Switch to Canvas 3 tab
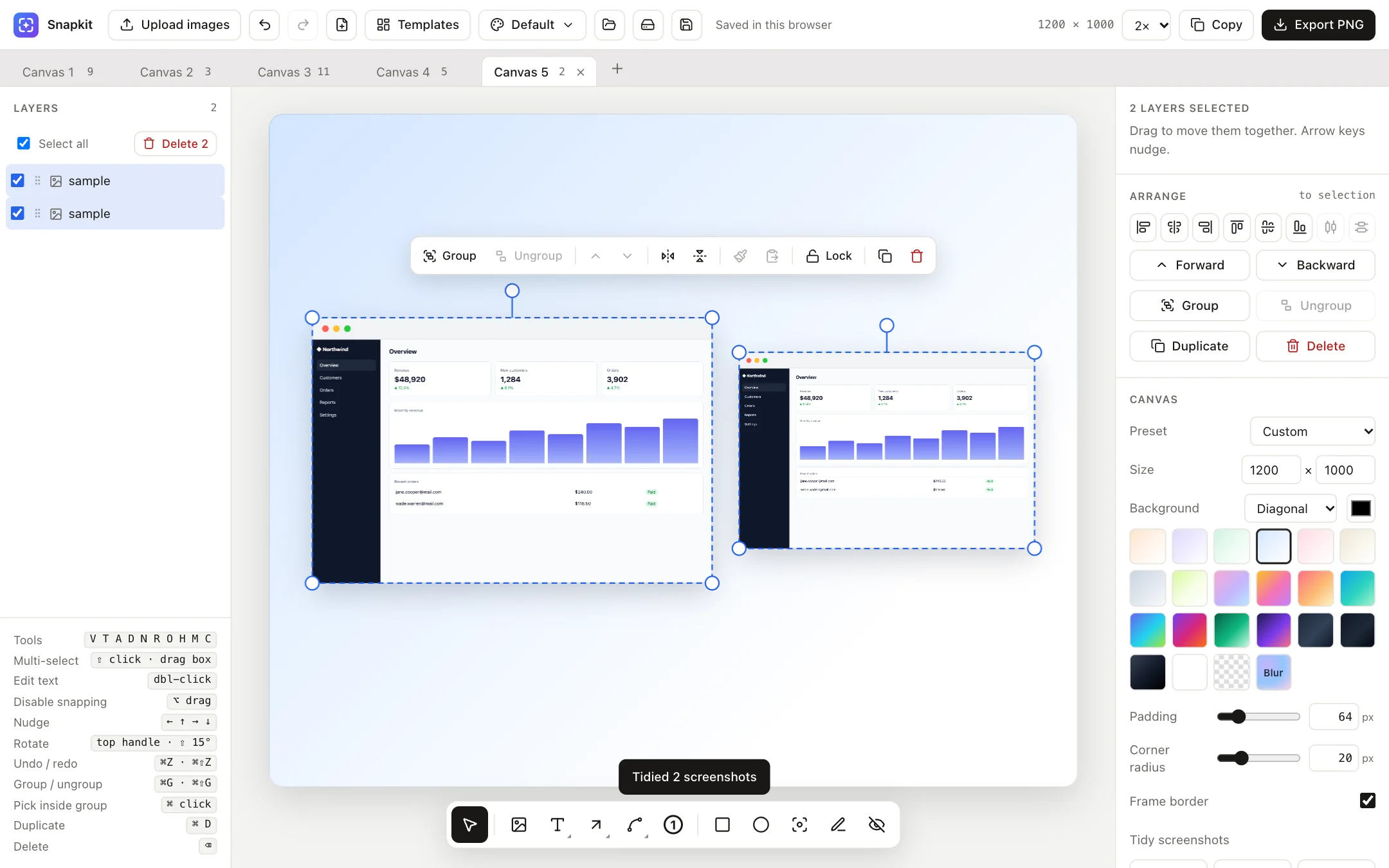Viewport: 1389px width, 868px height. click(293, 72)
